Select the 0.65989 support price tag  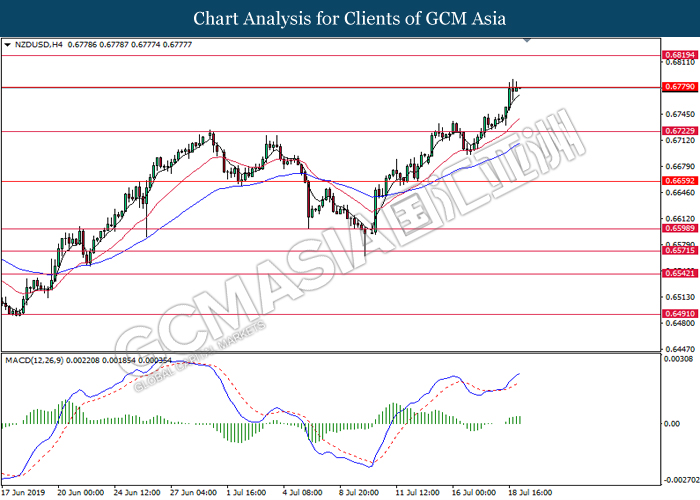678,228
